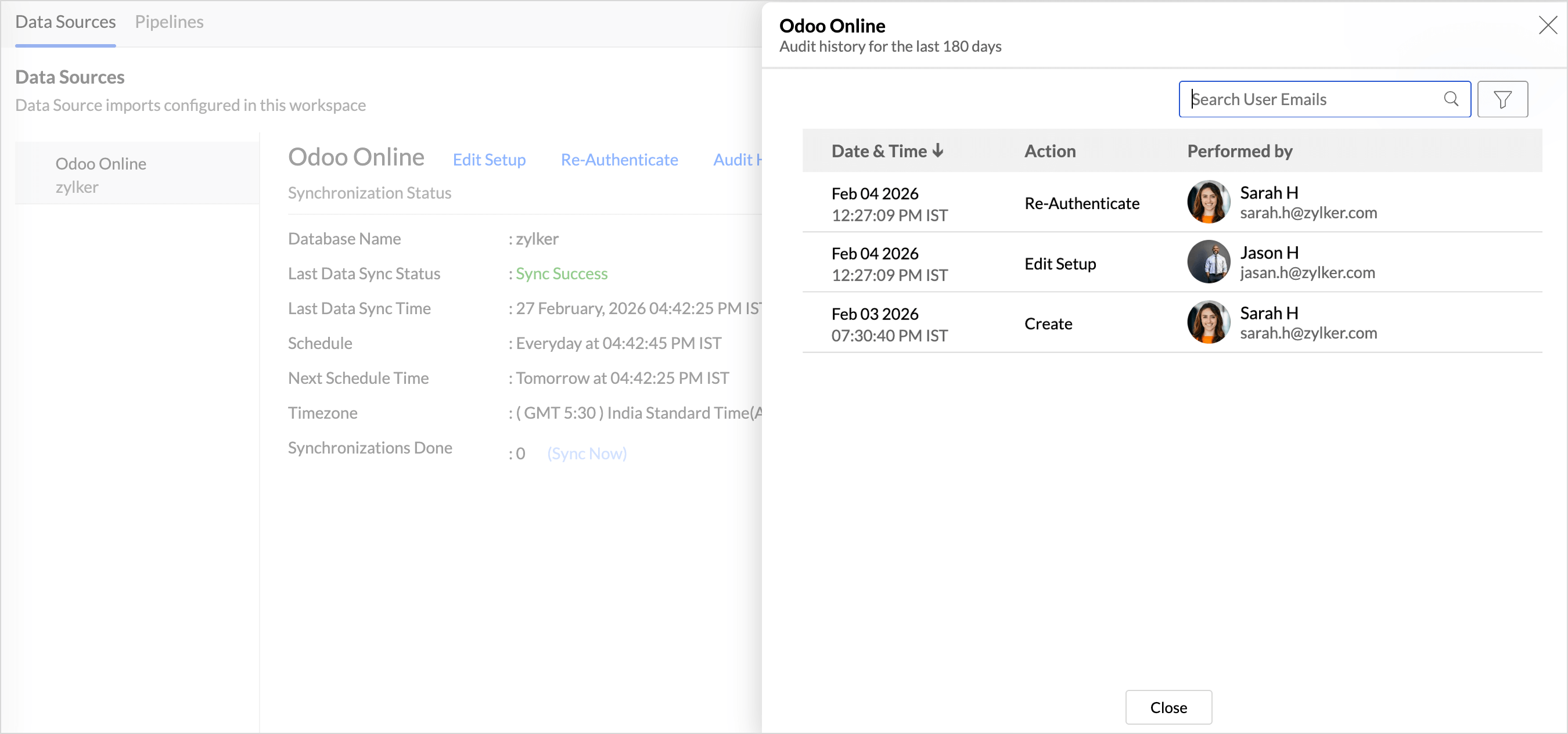Screen dimensions: 1568x734
Task: Focus the Search User Emails field
Action: (1308, 99)
